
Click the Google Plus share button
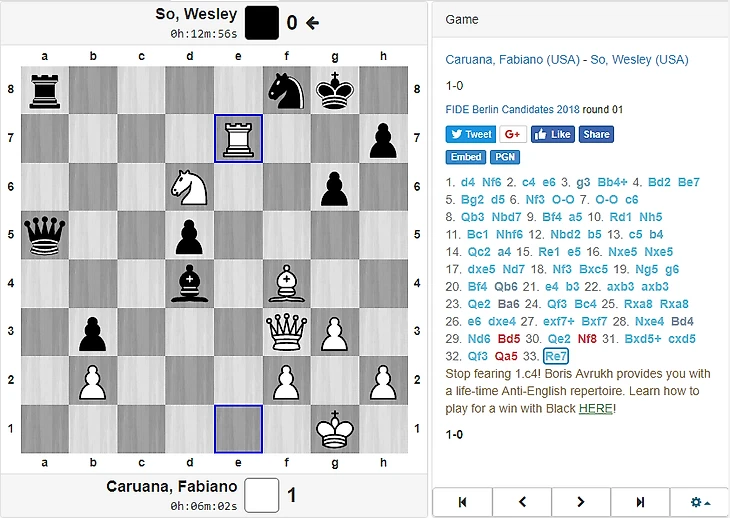[513, 135]
